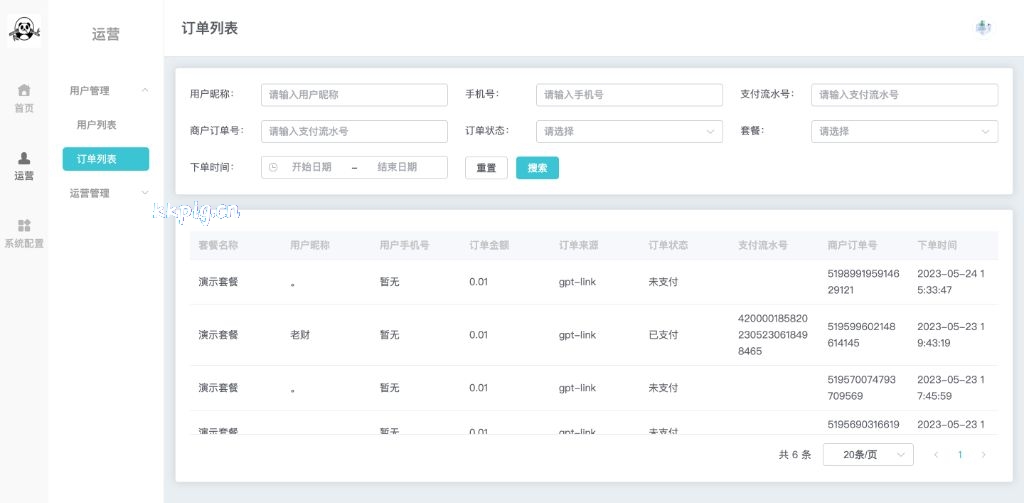The height and width of the screenshot is (503, 1024).
Task: Open the 20条/页 page size dropdown
Action: 868,455
